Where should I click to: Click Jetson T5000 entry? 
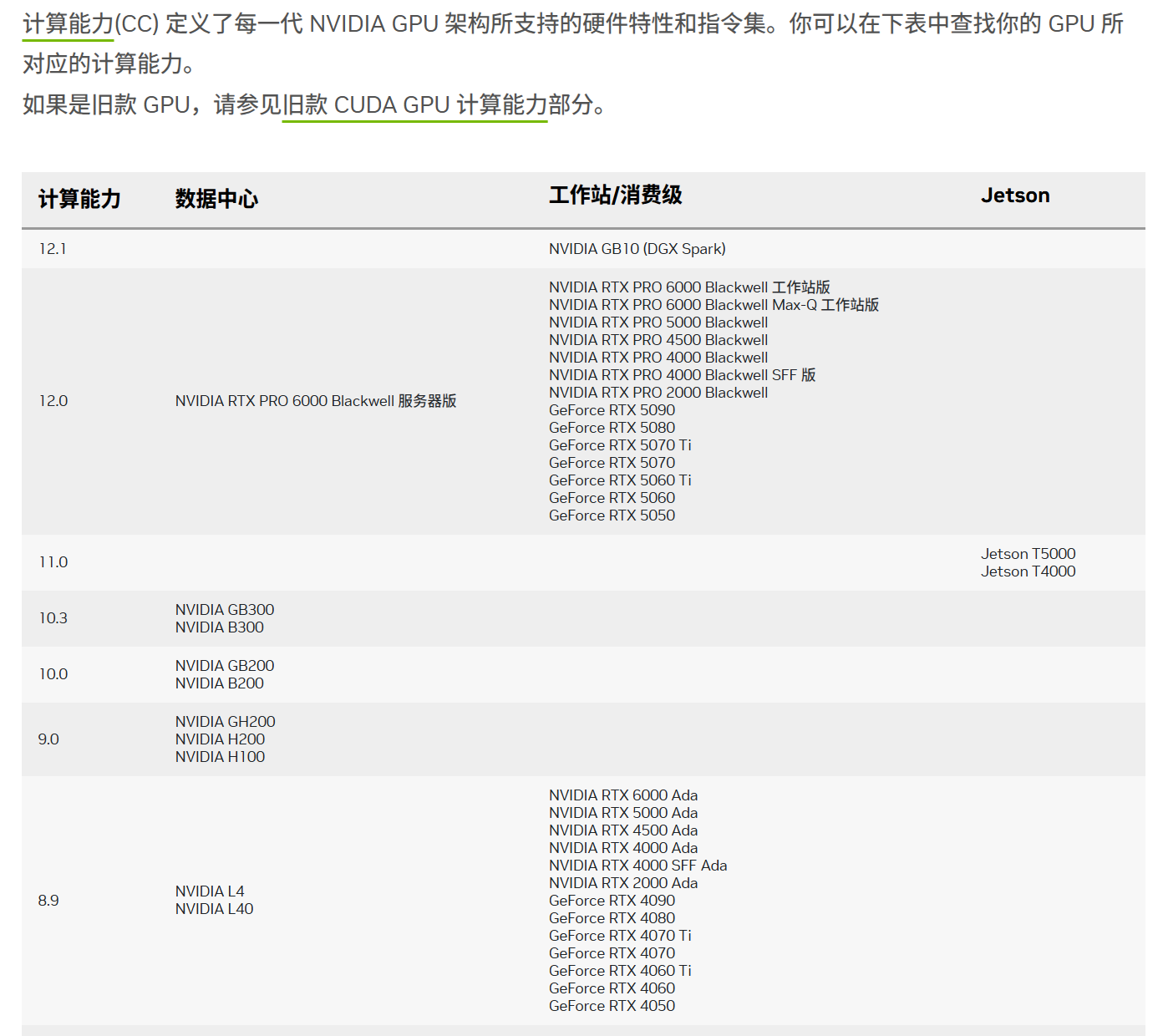pyautogui.click(x=1028, y=554)
